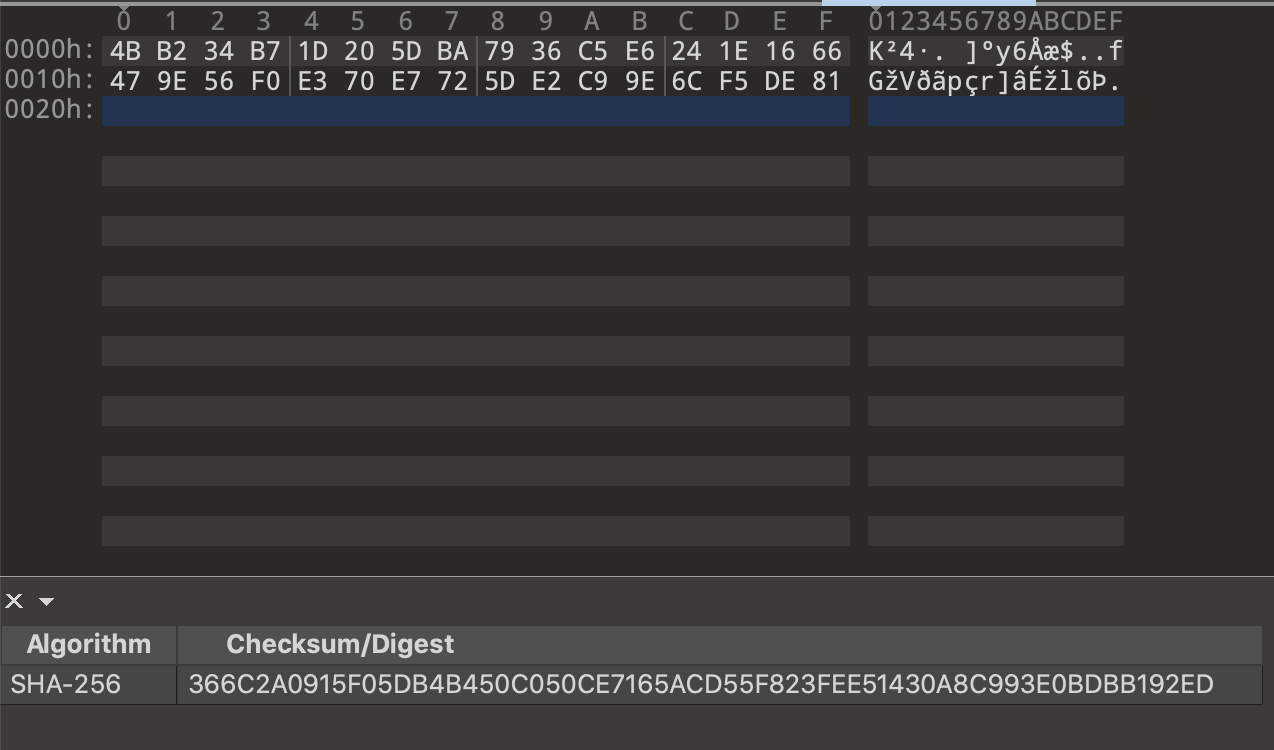Sort by the Checksum/Digest column header
This screenshot has width=1274, height=750.
(x=719, y=644)
